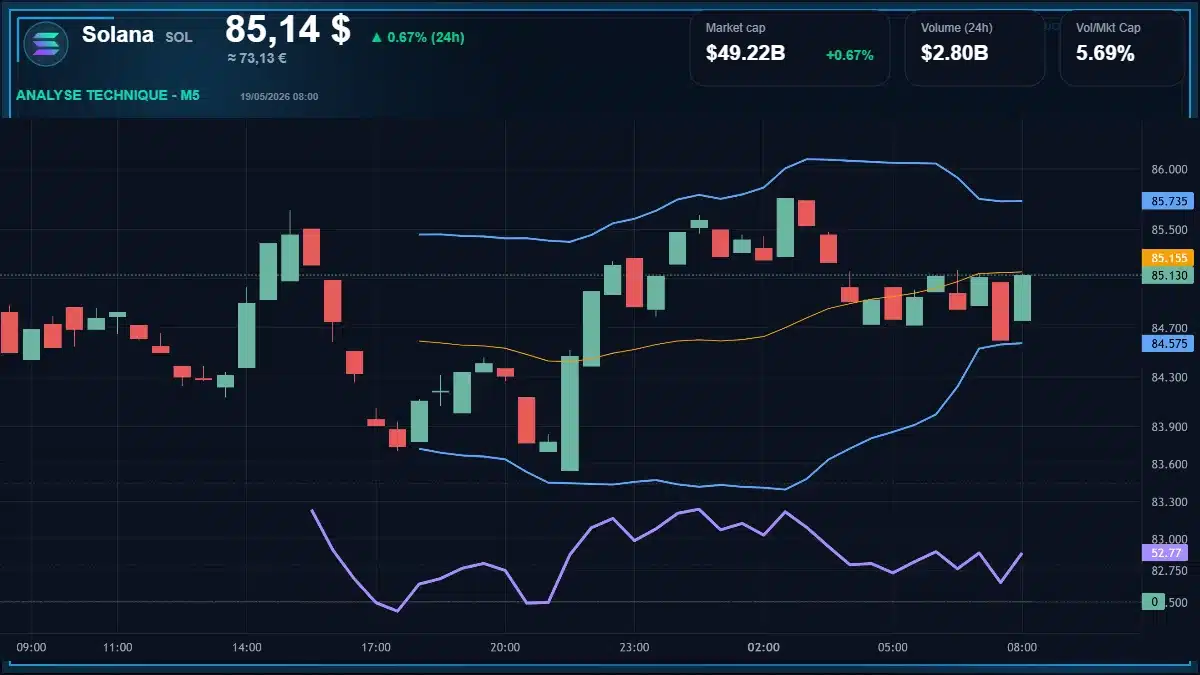Open the Volume (24h) card
Viewport: 1200px width, 675px height.
(x=975, y=48)
